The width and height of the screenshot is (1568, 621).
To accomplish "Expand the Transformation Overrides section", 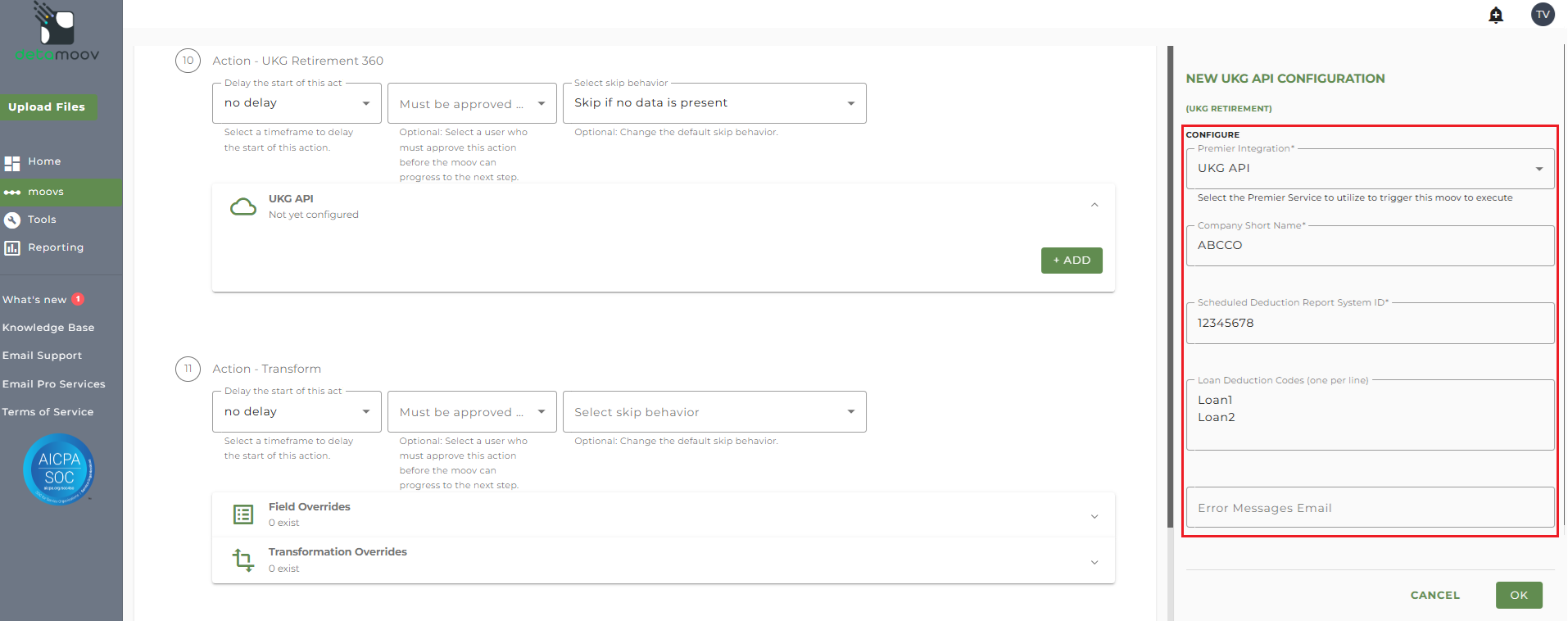I will [1094, 562].
